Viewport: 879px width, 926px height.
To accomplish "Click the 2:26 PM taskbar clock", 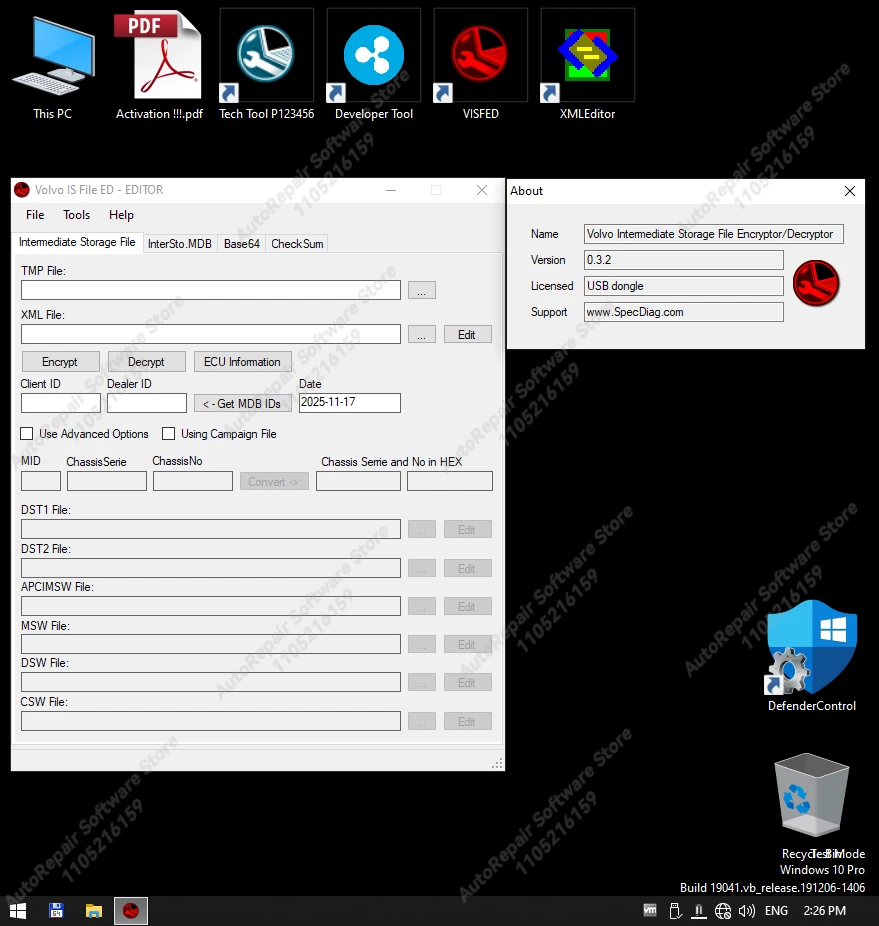I will [x=824, y=911].
